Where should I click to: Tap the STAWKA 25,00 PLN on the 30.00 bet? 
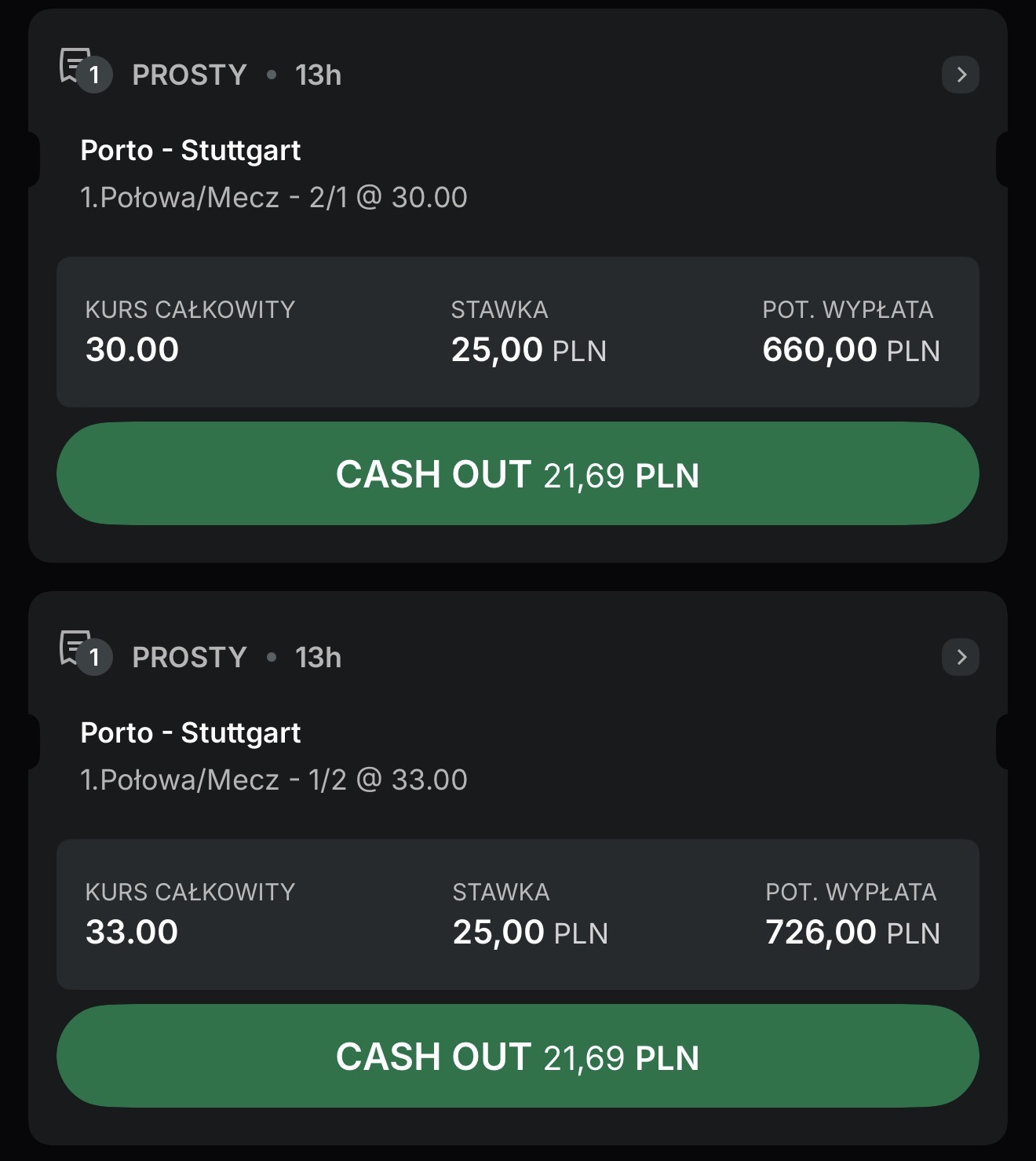coord(528,349)
